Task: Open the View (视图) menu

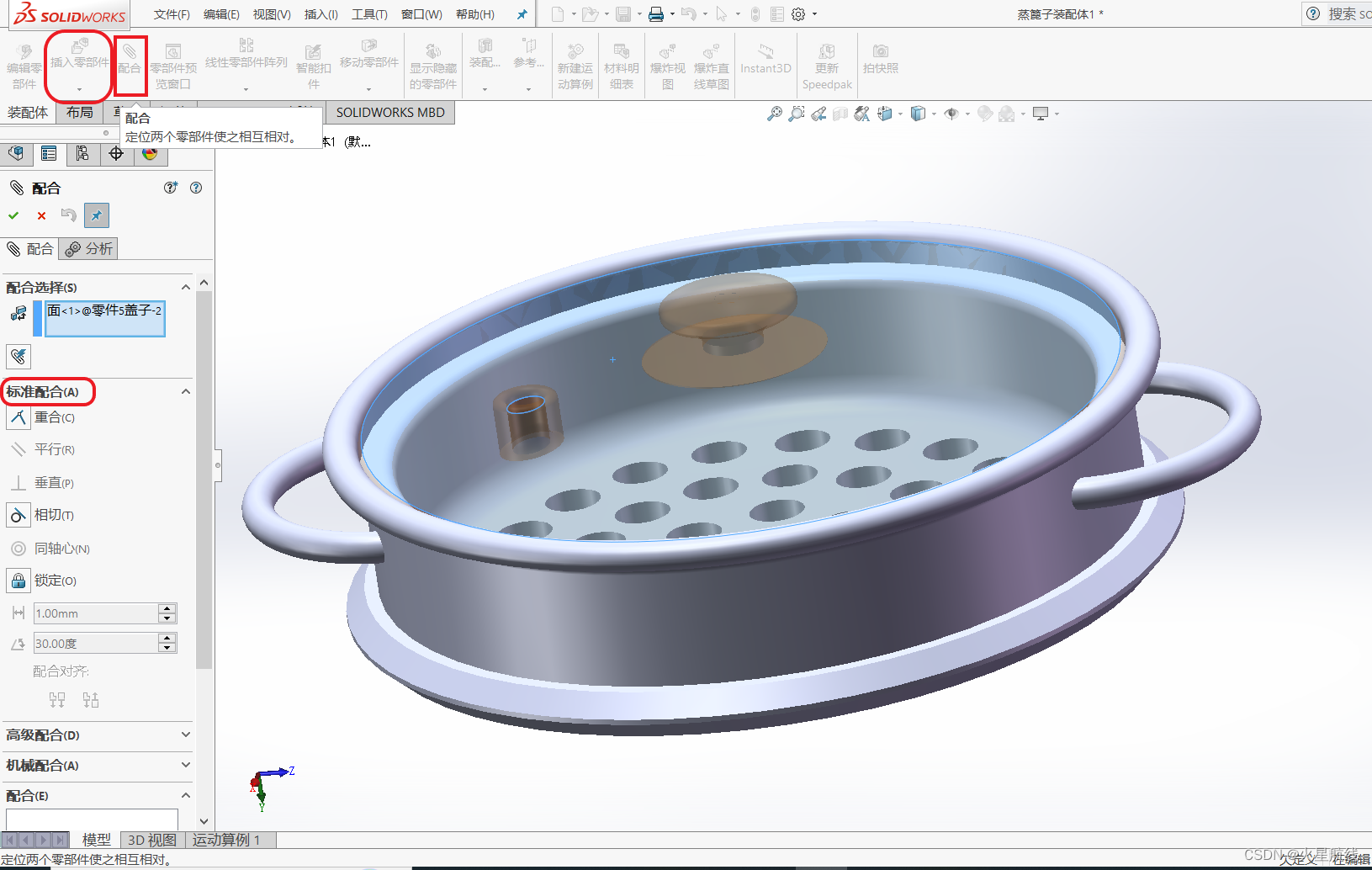Action: click(272, 14)
